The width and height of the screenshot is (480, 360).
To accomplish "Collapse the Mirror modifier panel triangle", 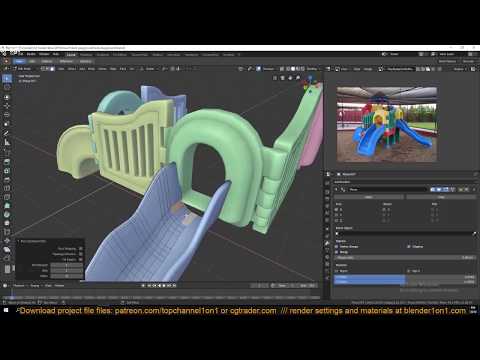I will (336, 189).
